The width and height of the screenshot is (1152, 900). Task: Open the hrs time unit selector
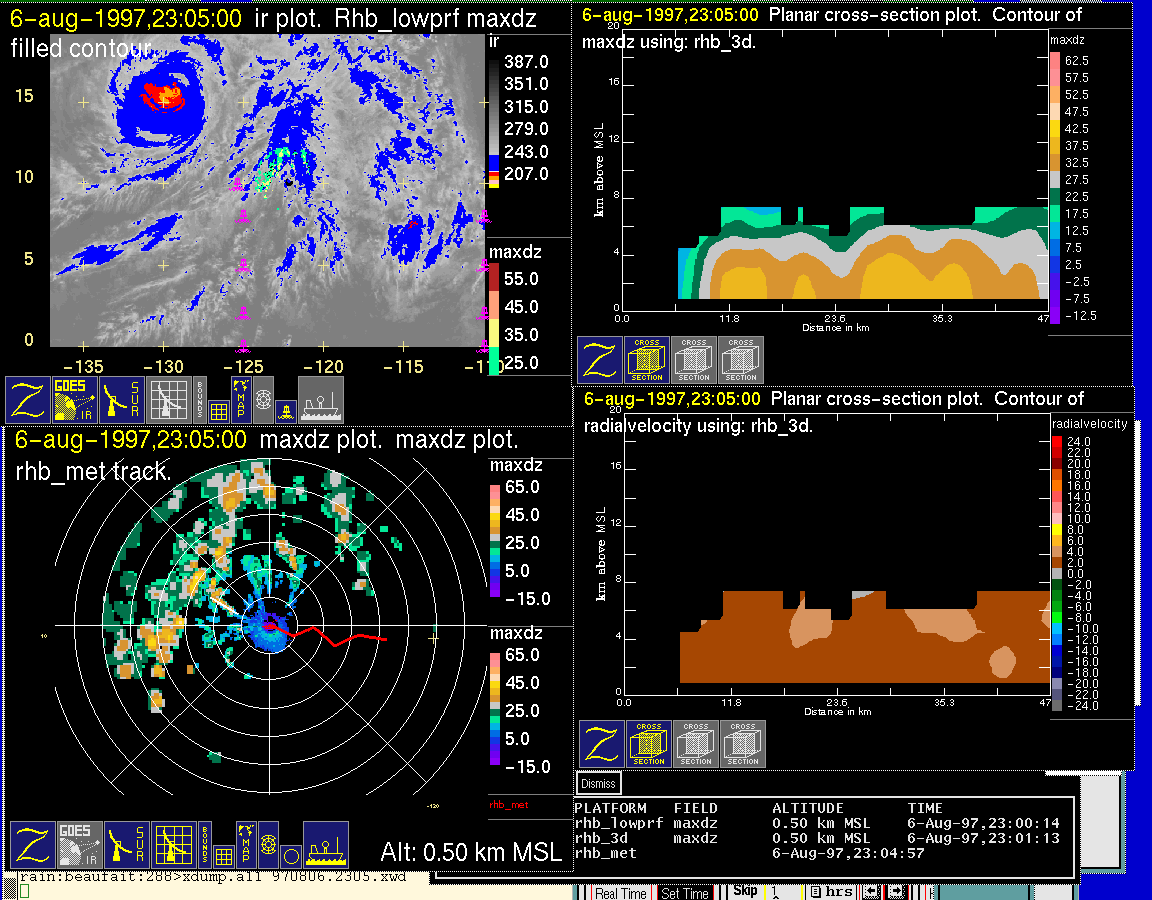pos(836,892)
